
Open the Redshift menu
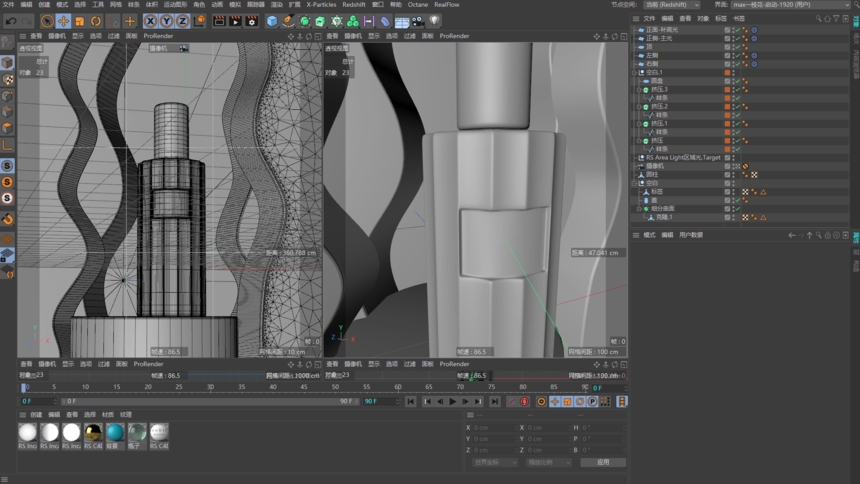coord(354,4)
